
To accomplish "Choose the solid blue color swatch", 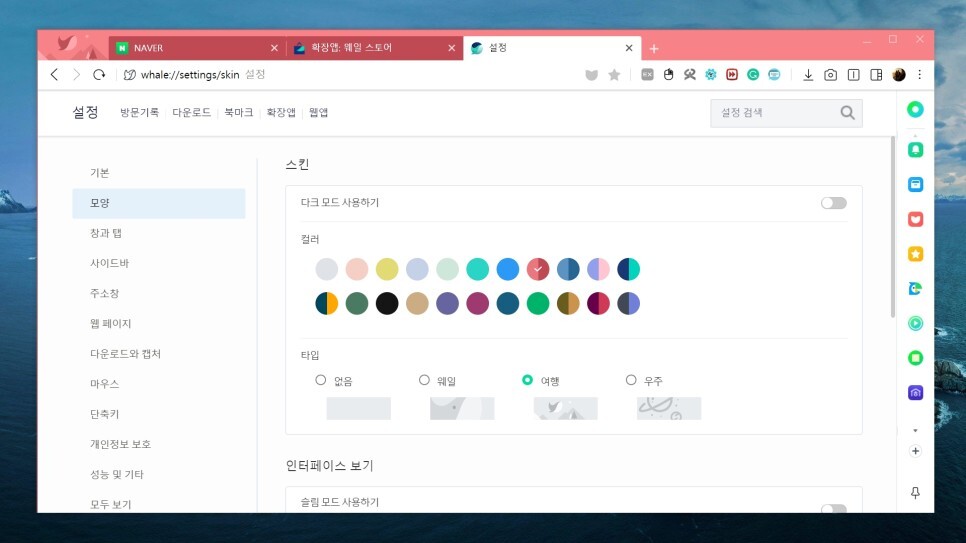I will click(508, 269).
